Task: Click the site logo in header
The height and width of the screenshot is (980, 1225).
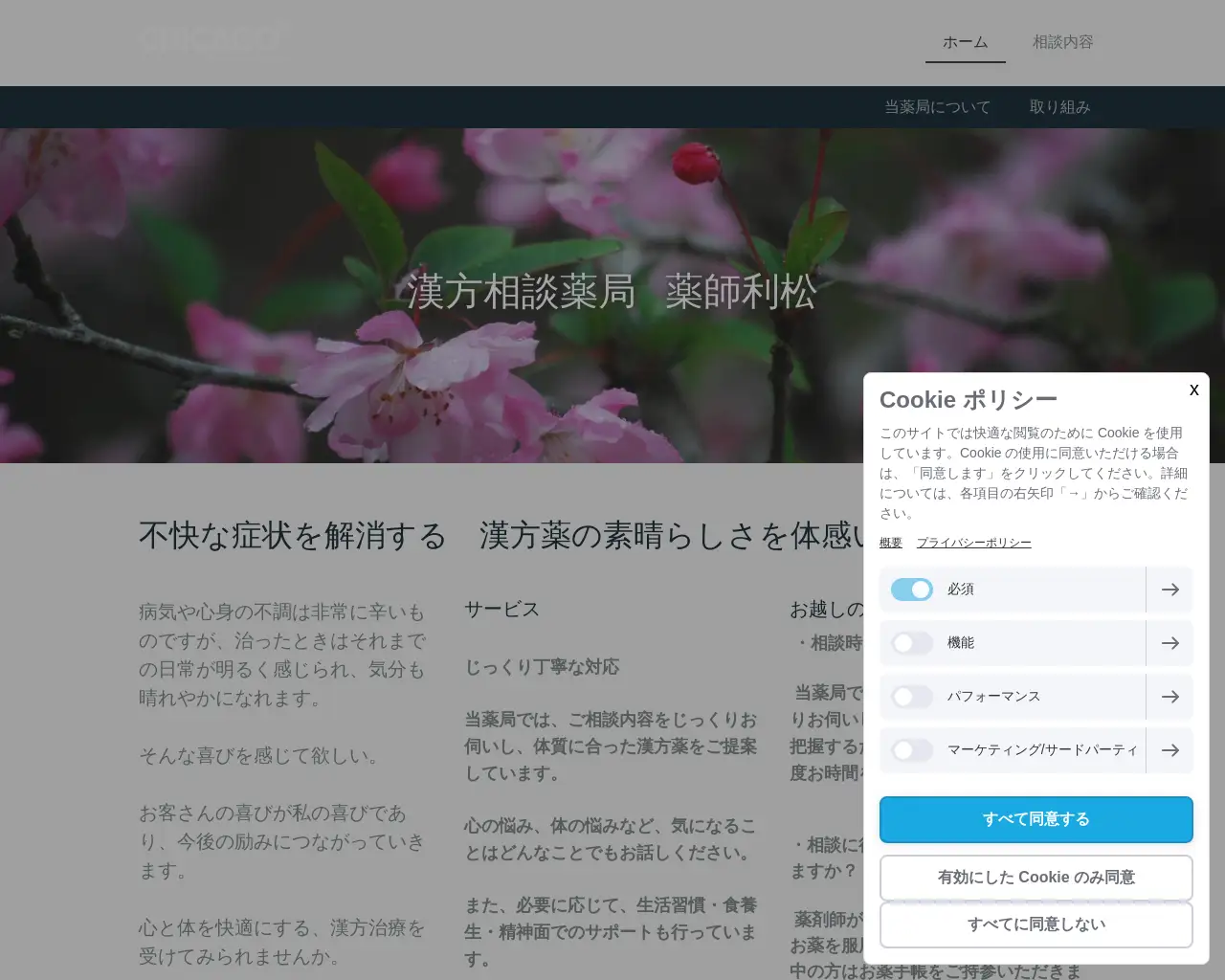Action: click(212, 40)
